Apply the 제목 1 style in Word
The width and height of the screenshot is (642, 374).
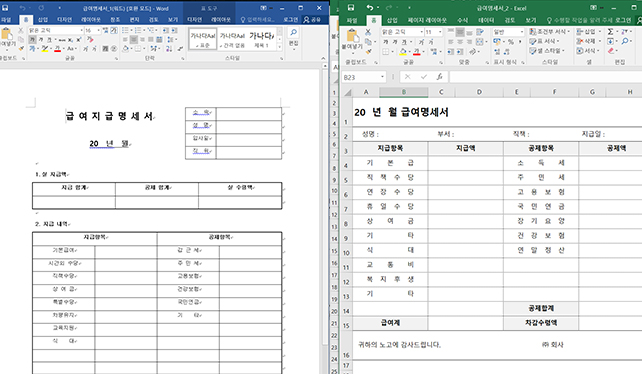(261, 39)
